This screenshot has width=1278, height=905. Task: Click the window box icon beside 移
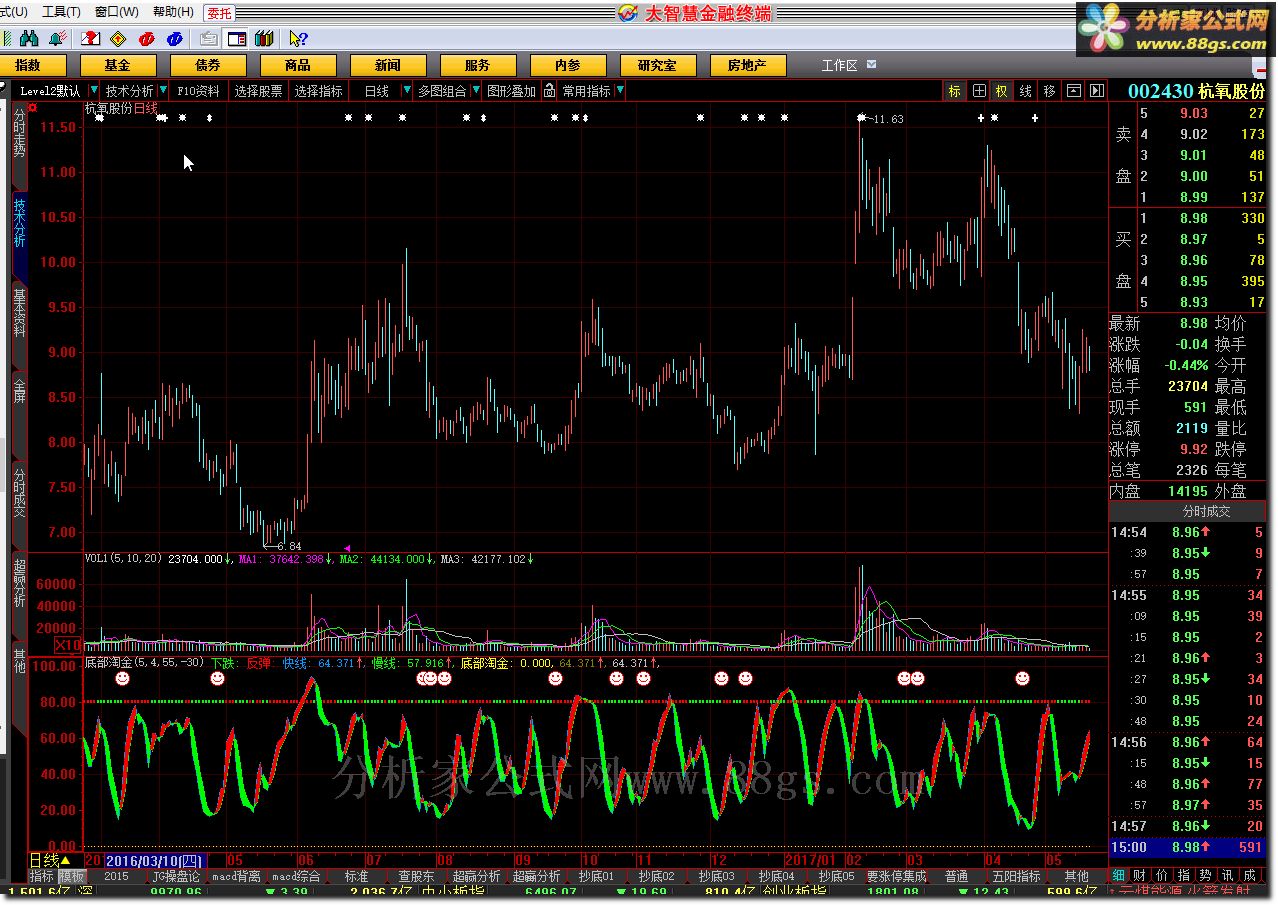1074,91
